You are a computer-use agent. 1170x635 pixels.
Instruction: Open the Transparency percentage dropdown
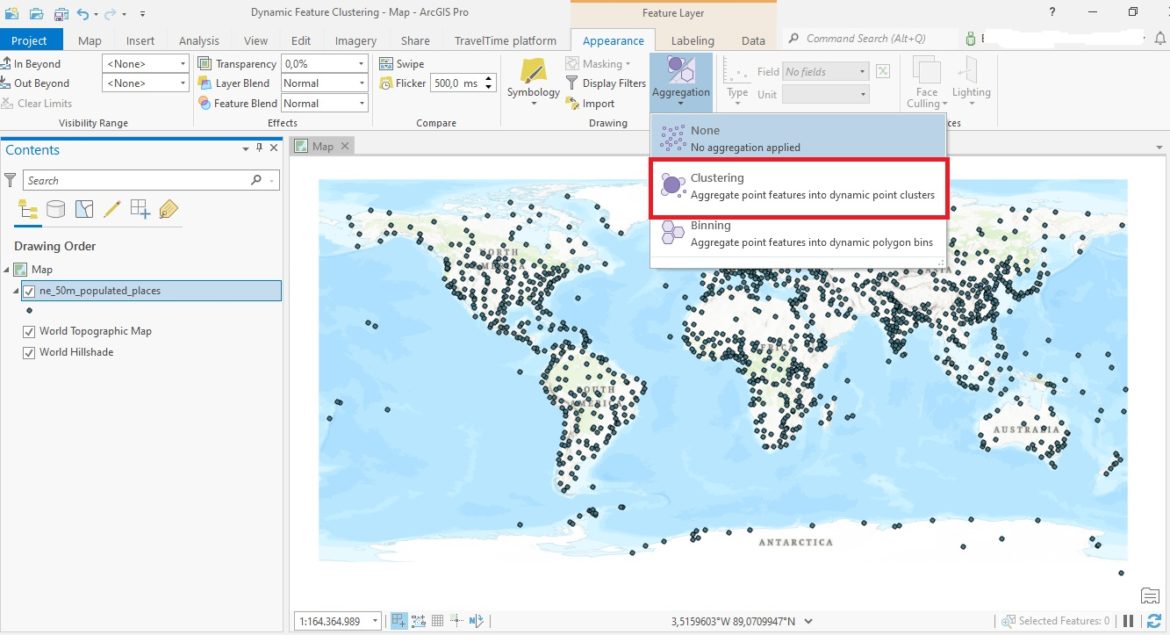tap(362, 63)
